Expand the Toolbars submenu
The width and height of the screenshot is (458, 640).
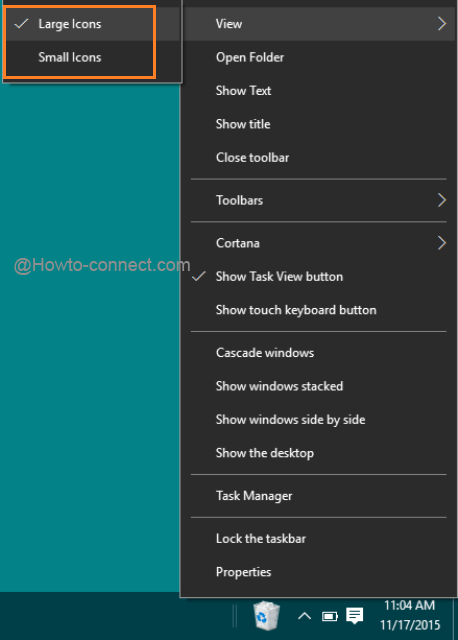(x=319, y=200)
